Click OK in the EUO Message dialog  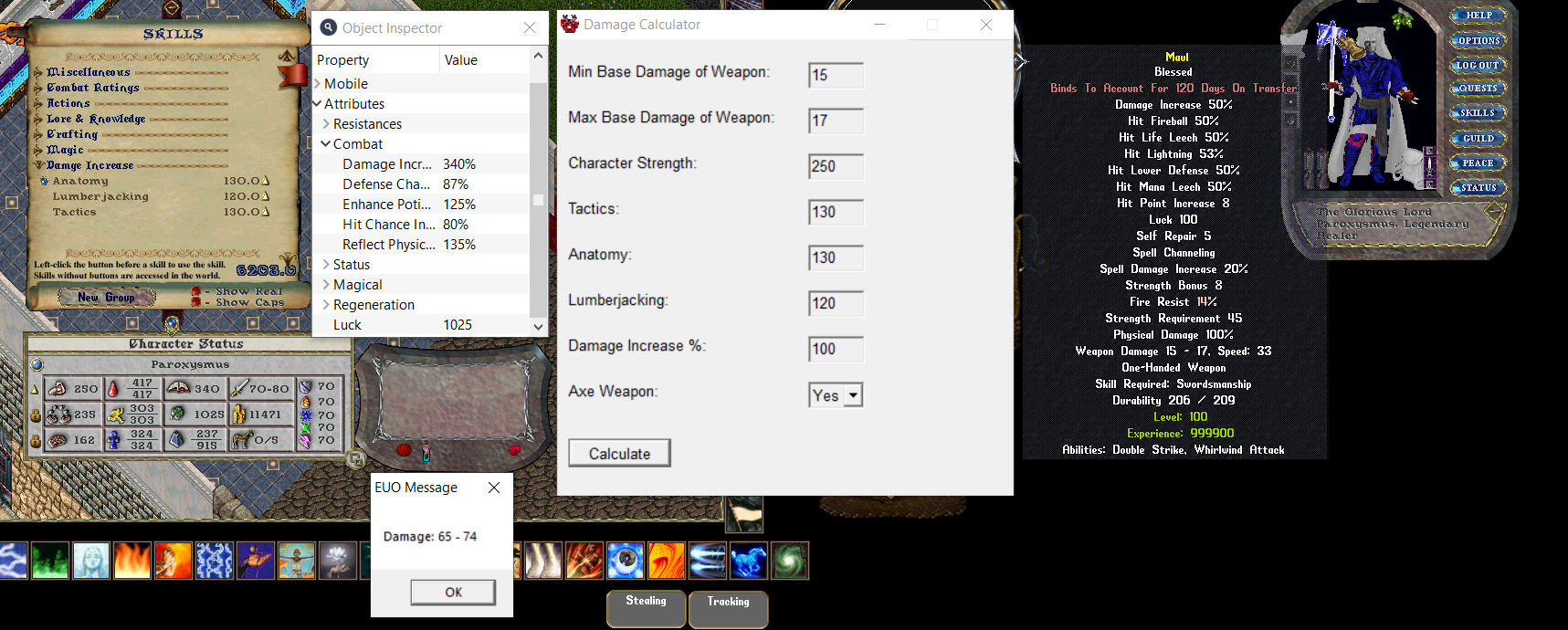[453, 593]
